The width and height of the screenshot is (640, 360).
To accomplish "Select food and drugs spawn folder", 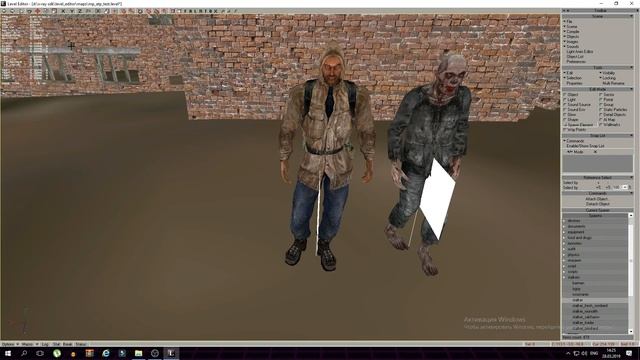I will [x=580, y=238].
